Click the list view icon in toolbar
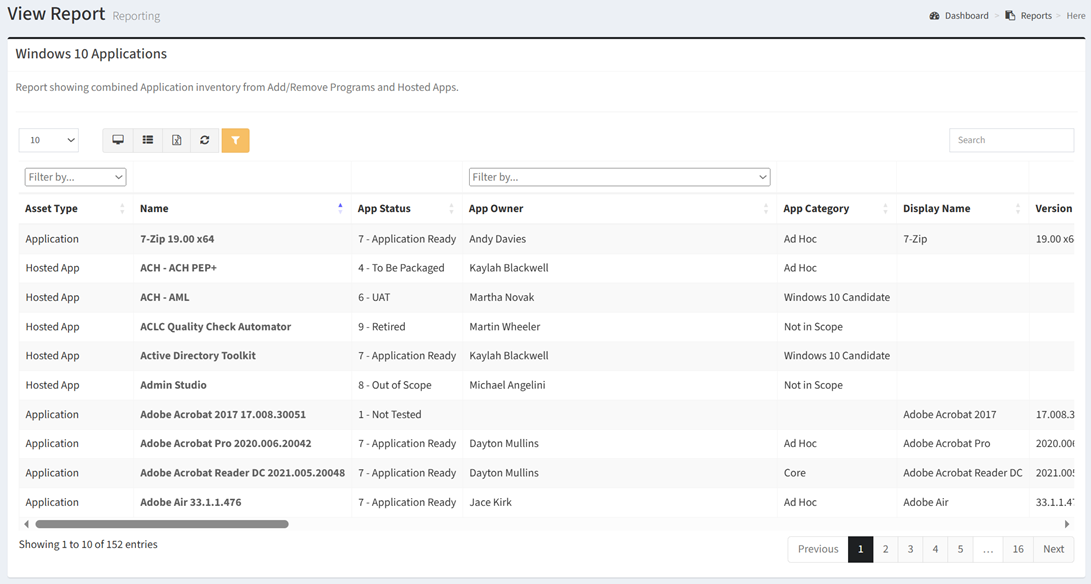The image size is (1091, 584). (147, 140)
